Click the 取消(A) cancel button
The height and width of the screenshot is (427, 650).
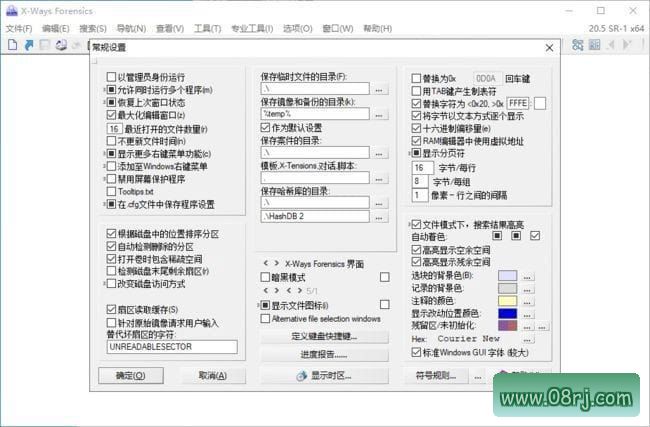coord(213,376)
